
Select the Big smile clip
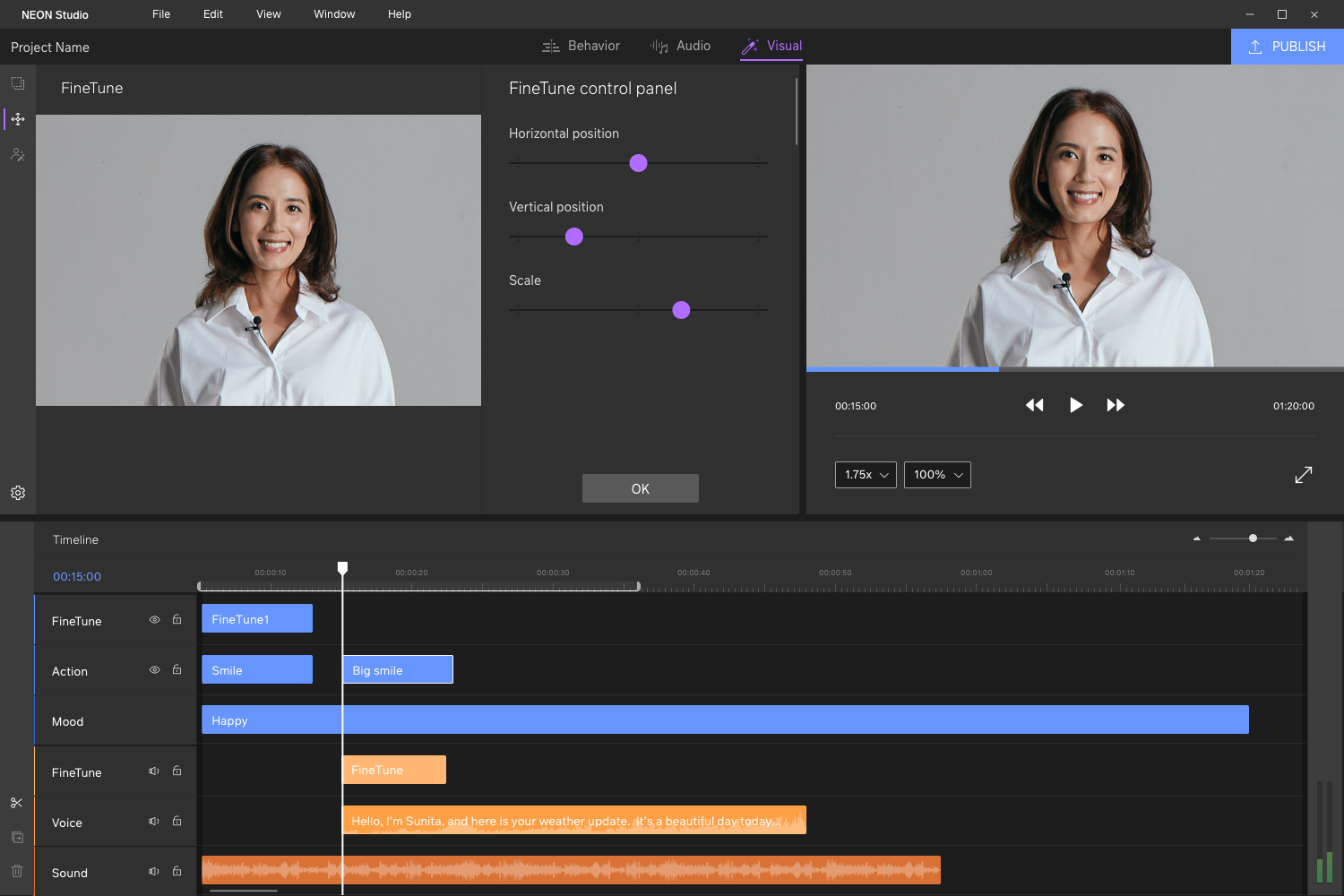[x=398, y=669]
